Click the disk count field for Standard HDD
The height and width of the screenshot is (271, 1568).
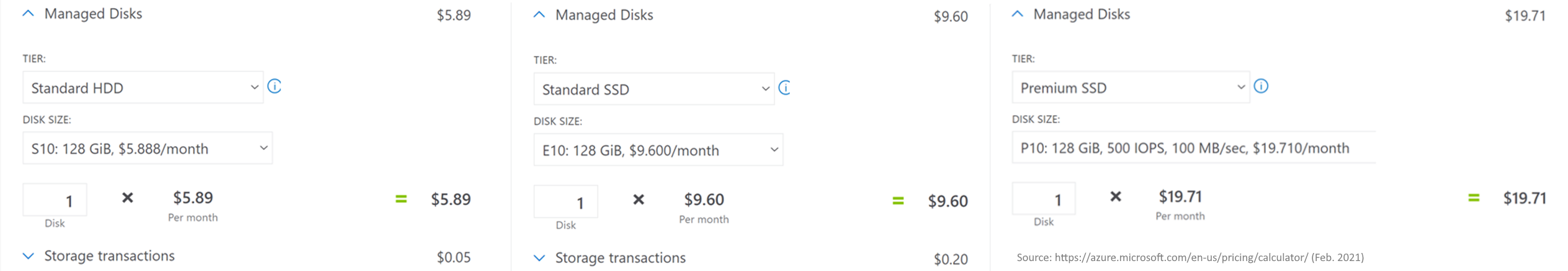click(x=55, y=200)
